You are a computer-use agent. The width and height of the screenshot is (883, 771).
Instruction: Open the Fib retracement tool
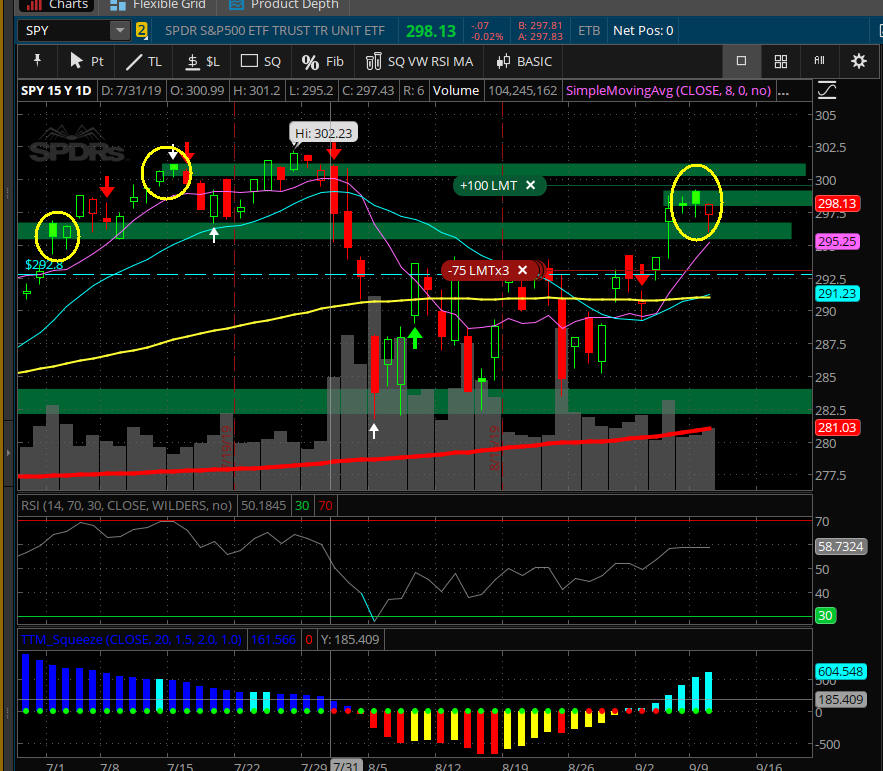point(322,61)
